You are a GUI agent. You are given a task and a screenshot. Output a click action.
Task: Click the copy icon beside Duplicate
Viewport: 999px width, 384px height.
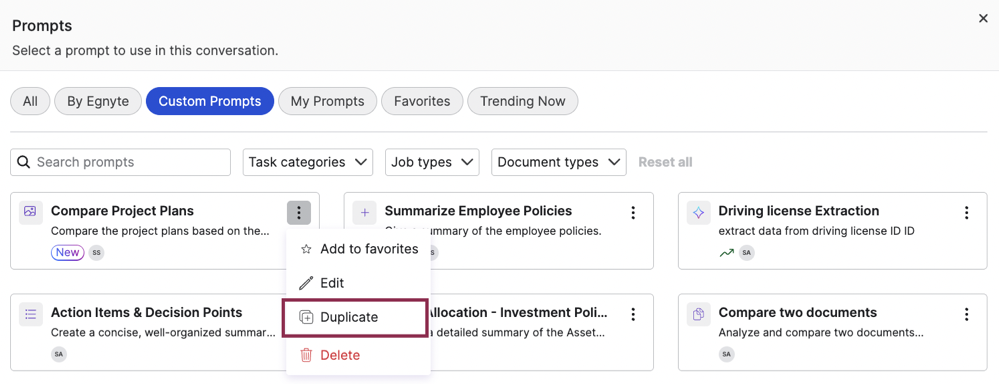pos(306,317)
